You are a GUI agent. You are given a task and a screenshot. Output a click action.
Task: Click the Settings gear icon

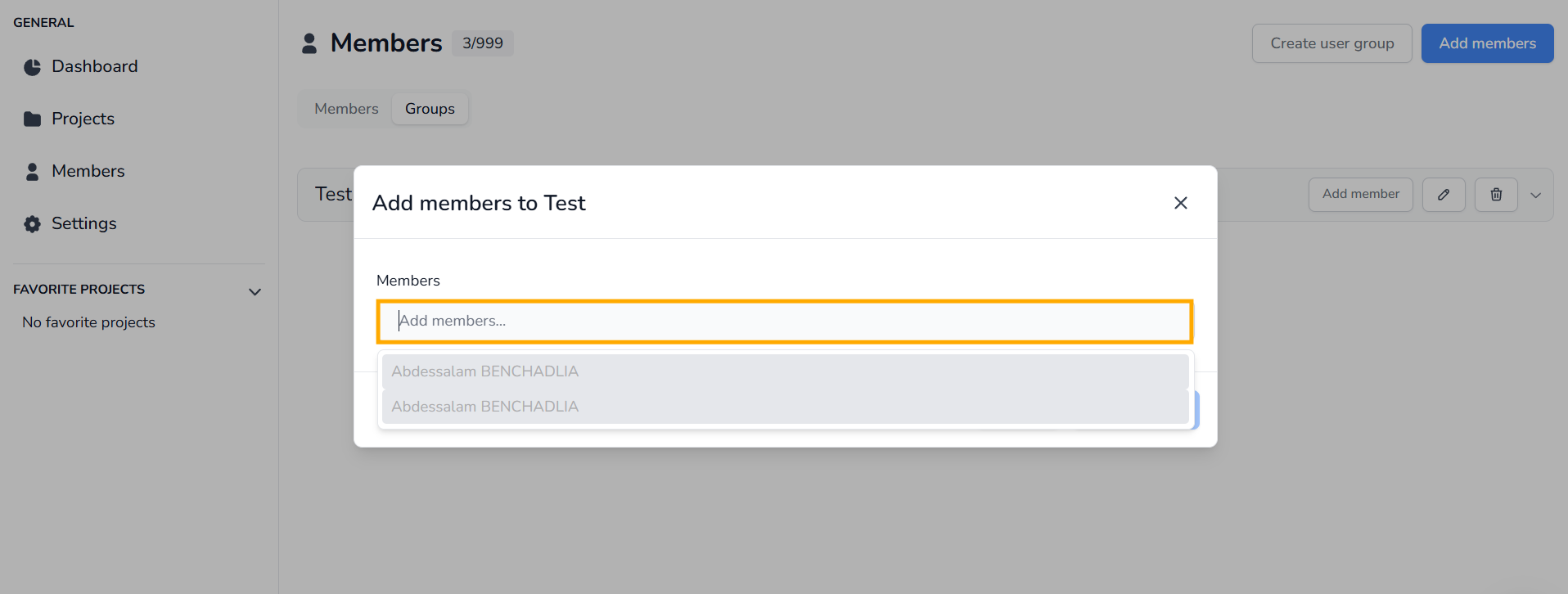point(32,224)
